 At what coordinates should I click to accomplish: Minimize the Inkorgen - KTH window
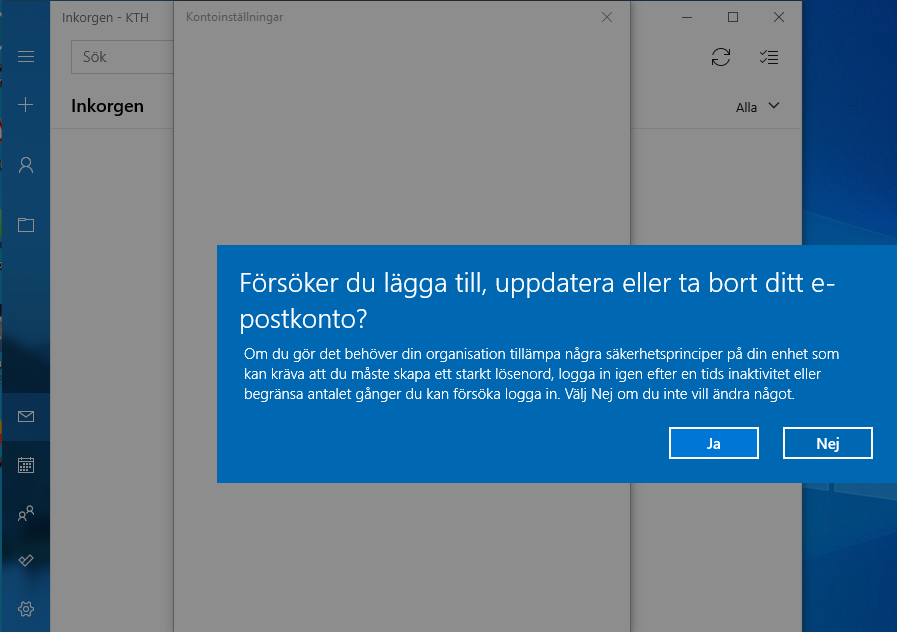tap(687, 17)
